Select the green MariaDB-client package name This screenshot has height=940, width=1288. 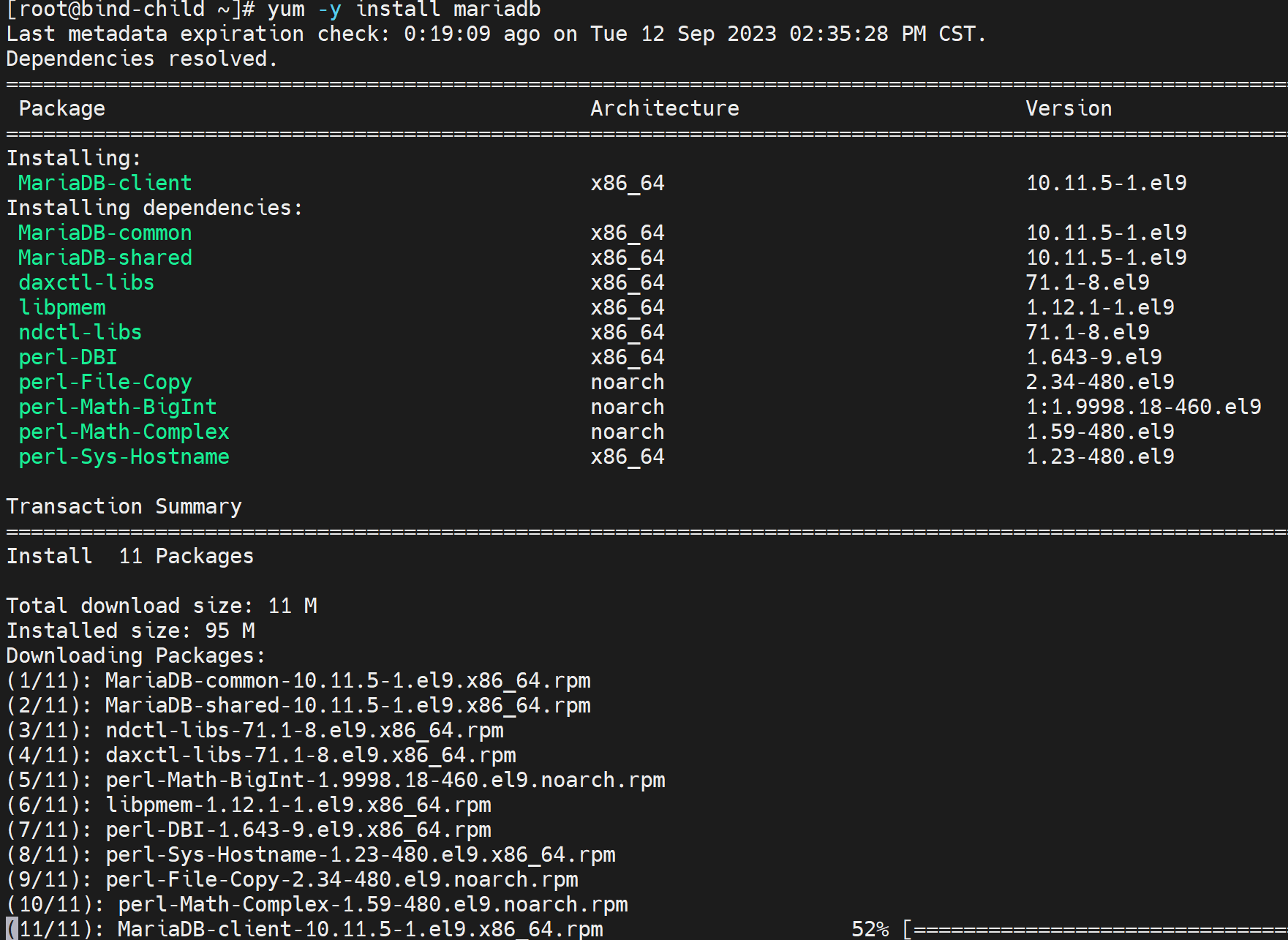(x=105, y=183)
